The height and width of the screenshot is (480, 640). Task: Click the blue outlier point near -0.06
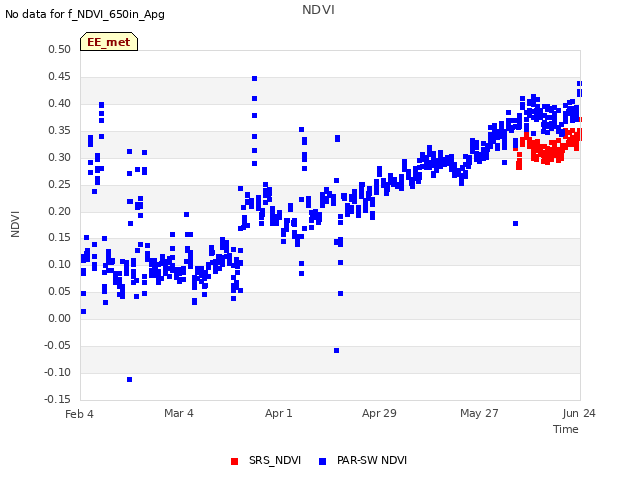click(x=336, y=351)
